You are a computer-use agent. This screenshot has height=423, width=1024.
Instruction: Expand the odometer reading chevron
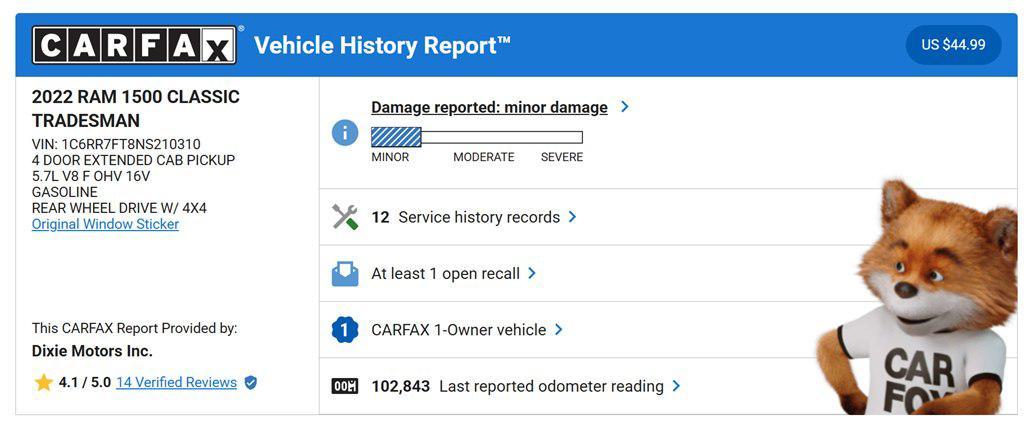(x=677, y=385)
